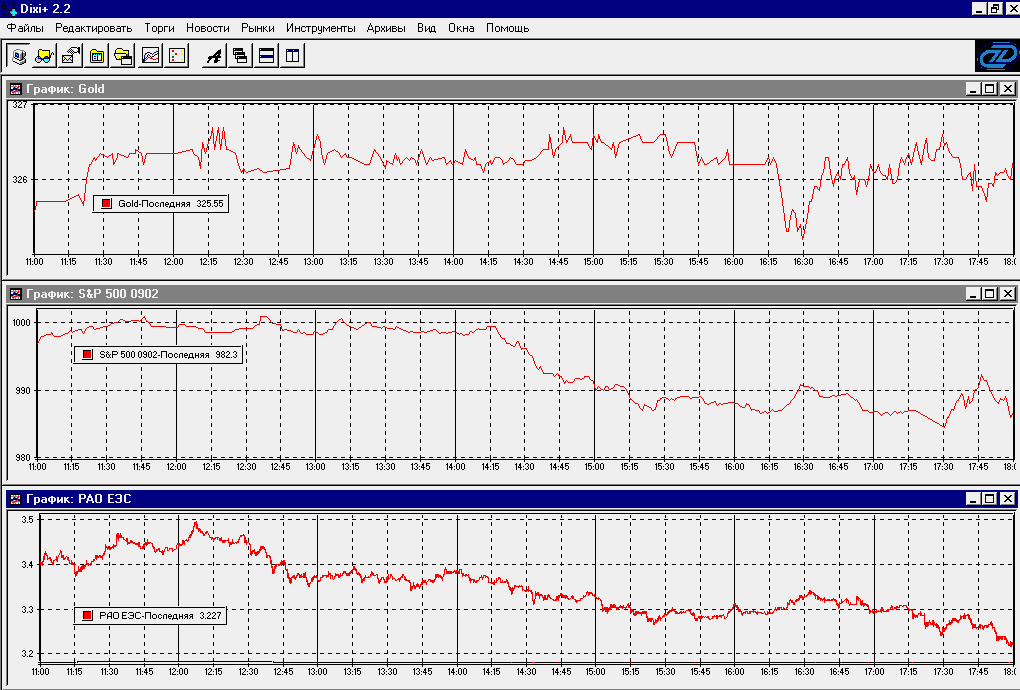Open the Новости menu
1020x690 pixels.
(208, 28)
